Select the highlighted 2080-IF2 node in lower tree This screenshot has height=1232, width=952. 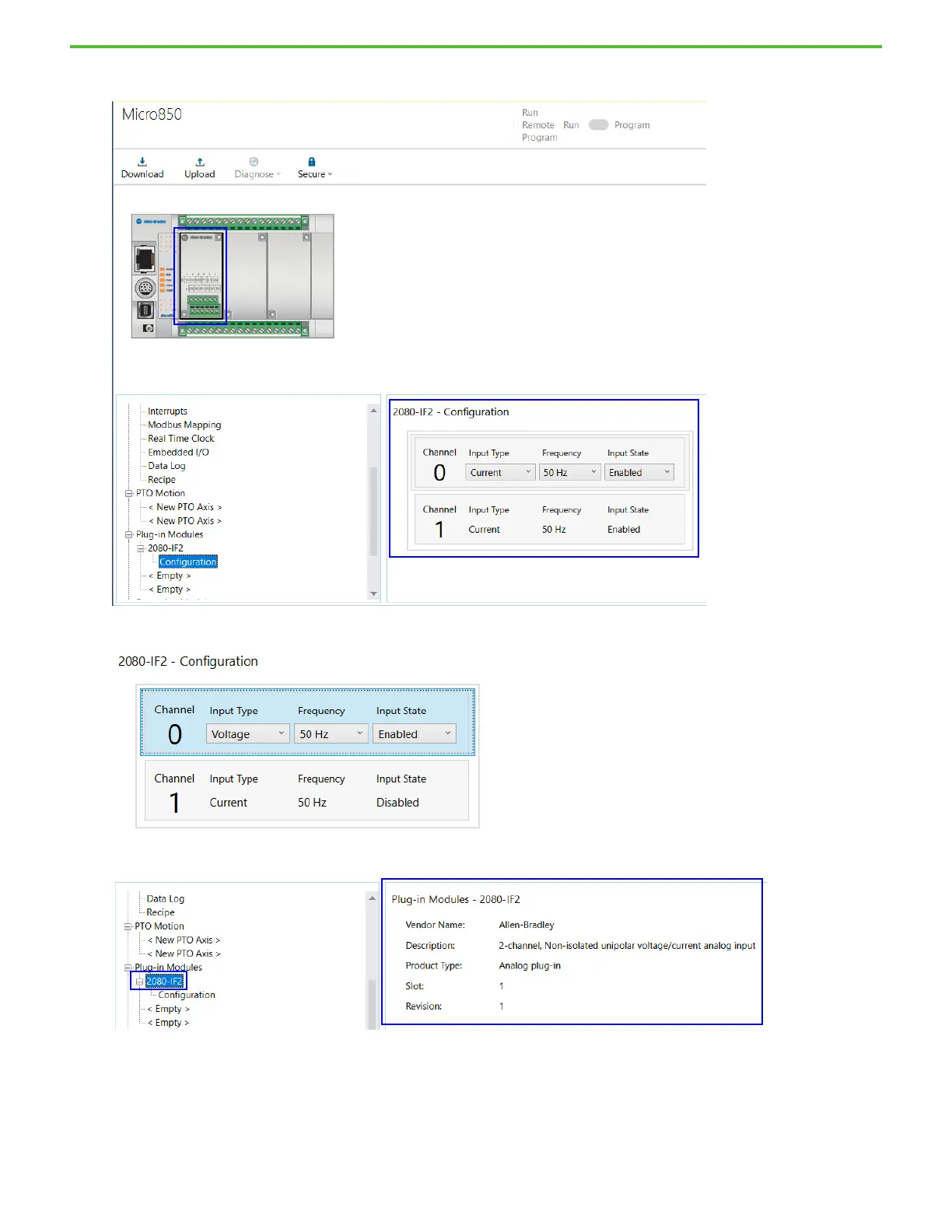[x=164, y=981]
